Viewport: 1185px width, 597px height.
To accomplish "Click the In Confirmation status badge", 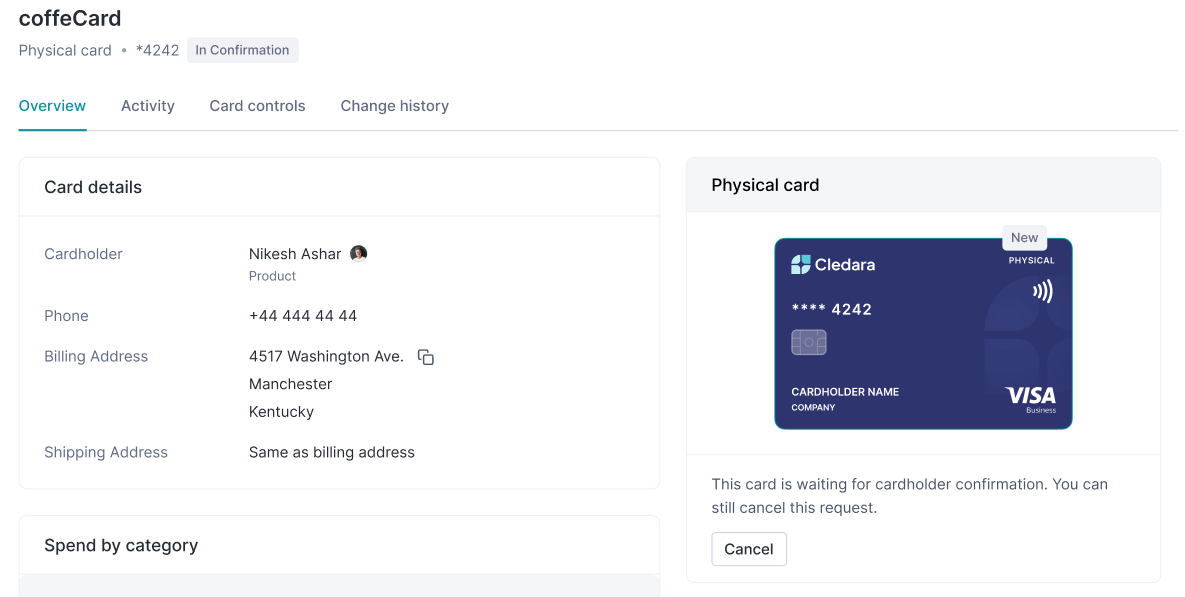I will tap(242, 50).
